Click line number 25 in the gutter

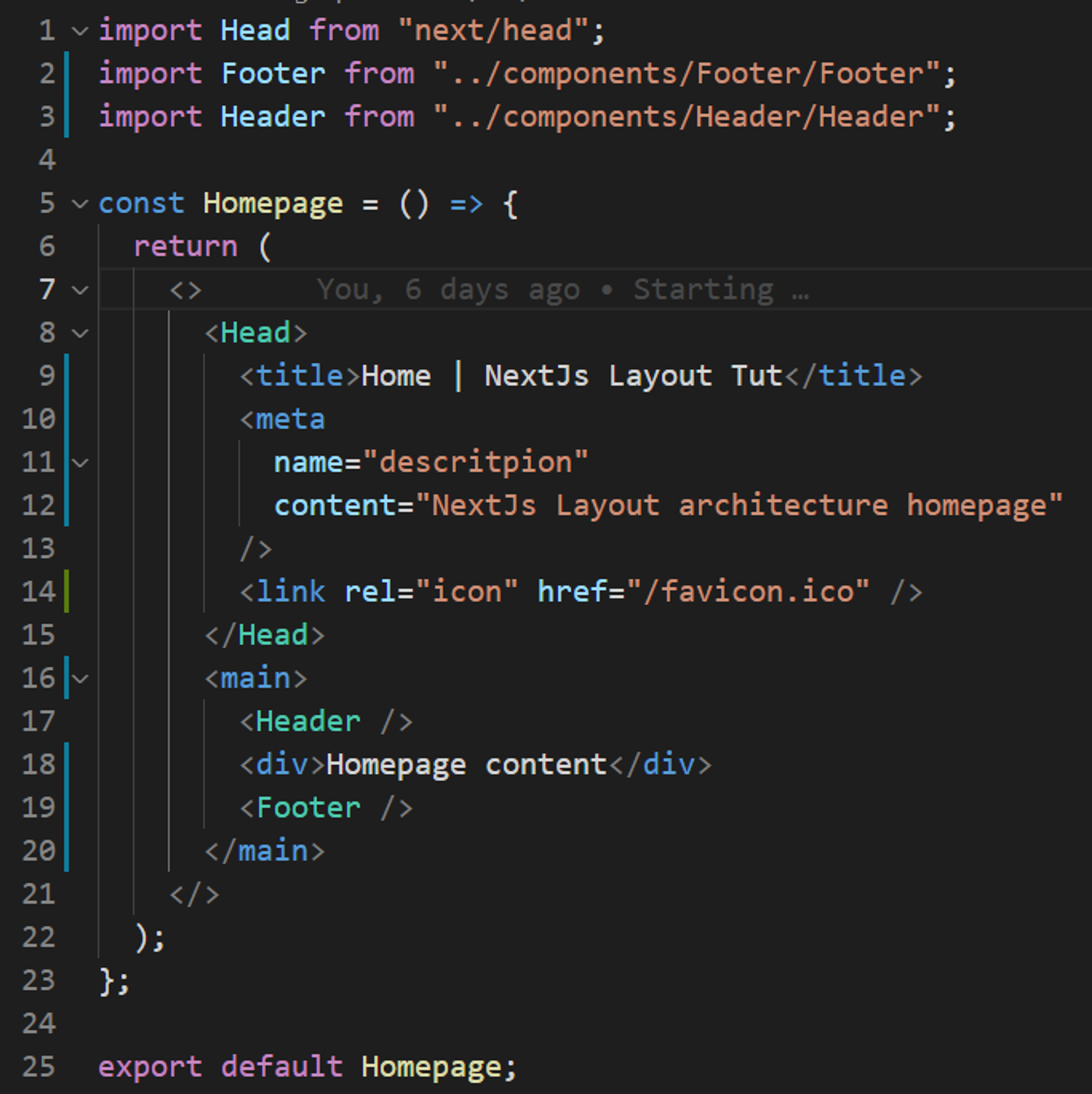coord(38,1067)
